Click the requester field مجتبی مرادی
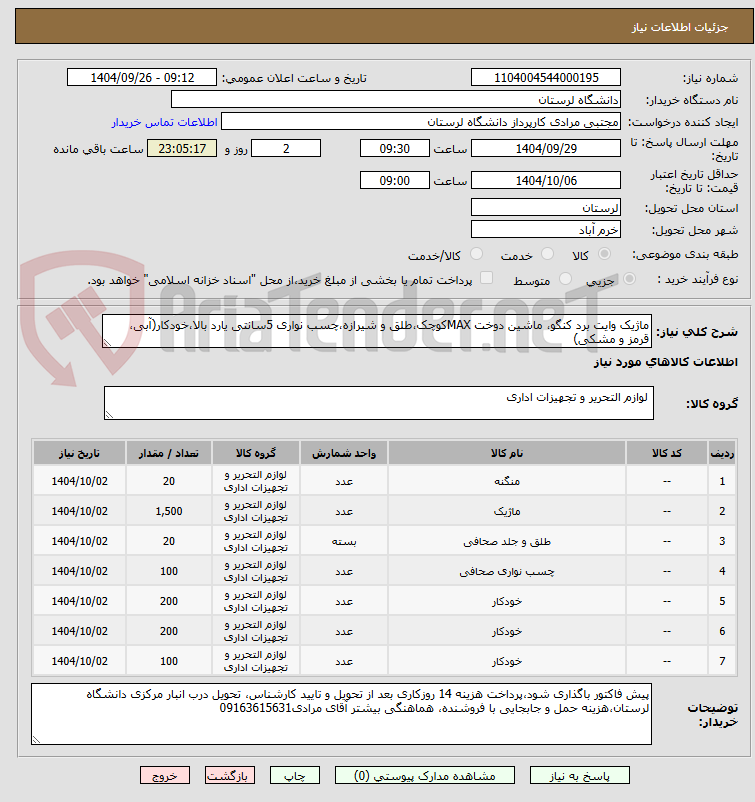Screen dimensions: 755x802 (420, 122)
